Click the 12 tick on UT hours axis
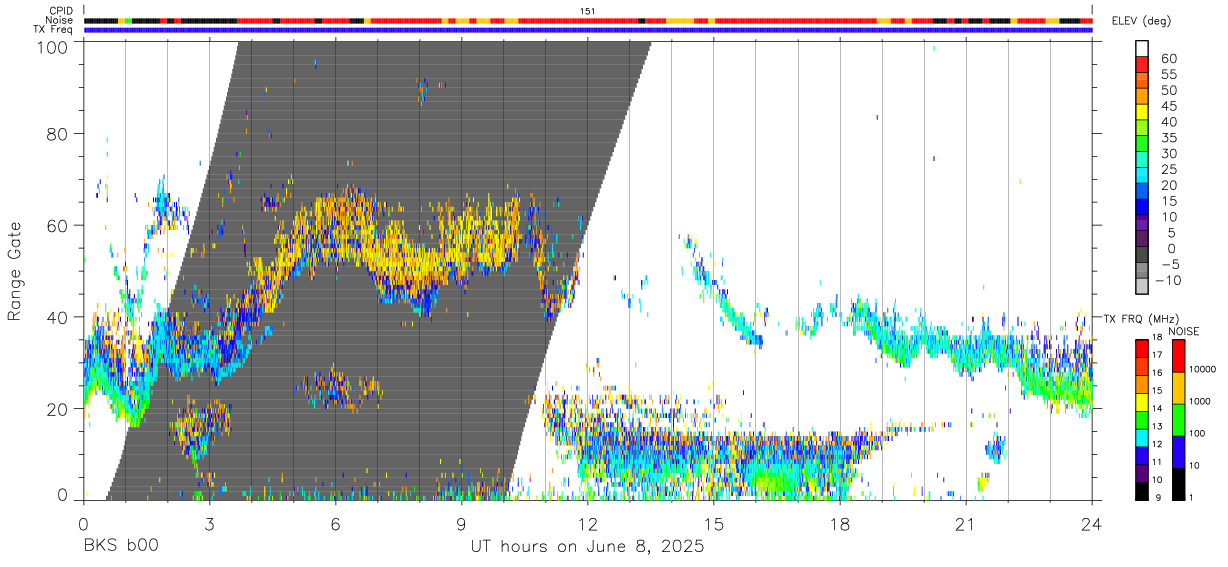The image size is (1228, 567). click(587, 524)
